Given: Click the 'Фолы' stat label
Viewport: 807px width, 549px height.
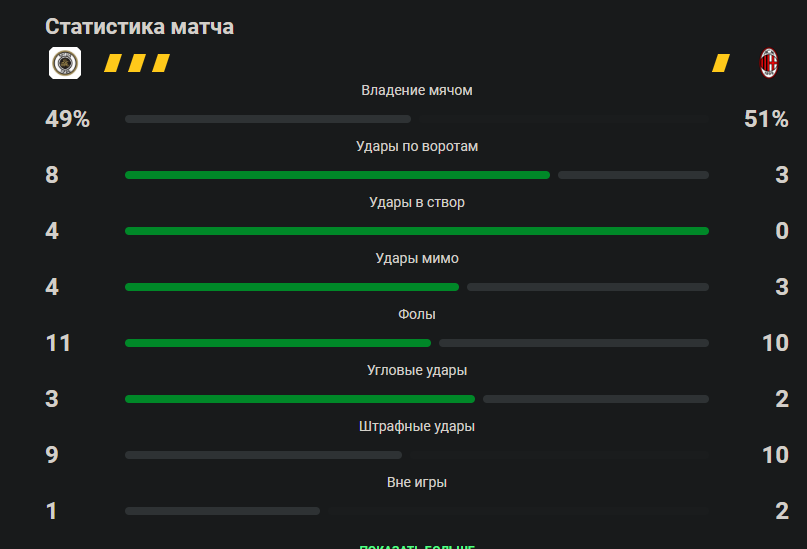Looking at the screenshot, I should coord(417,314).
